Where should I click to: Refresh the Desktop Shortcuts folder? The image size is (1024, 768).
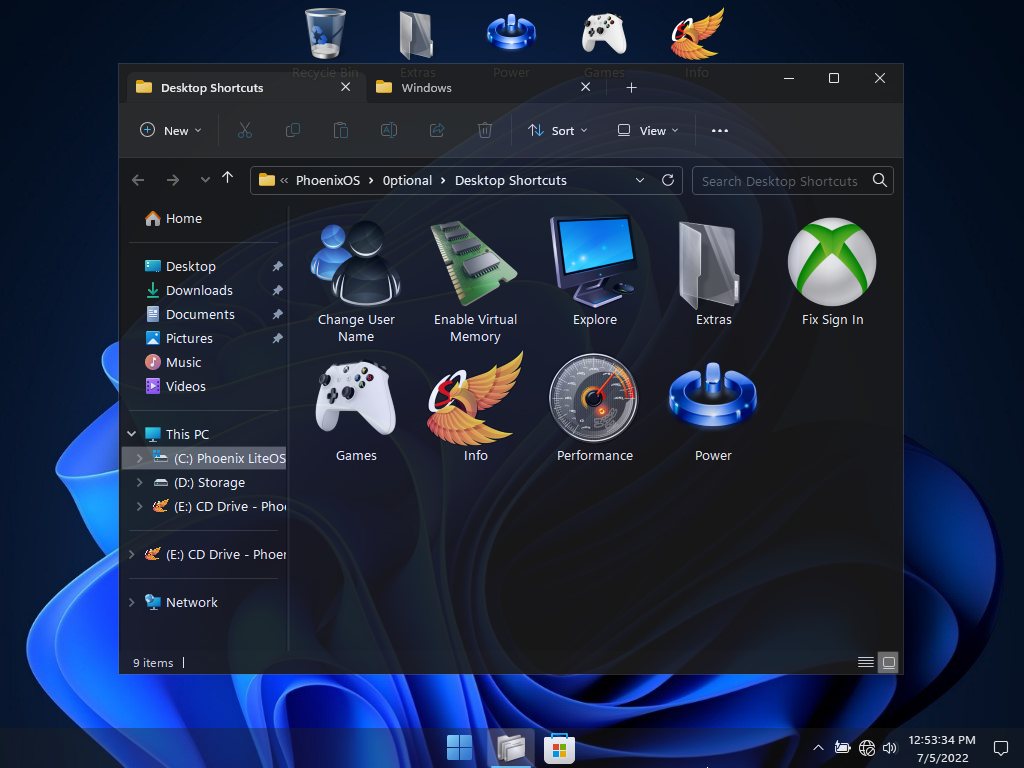(x=667, y=180)
